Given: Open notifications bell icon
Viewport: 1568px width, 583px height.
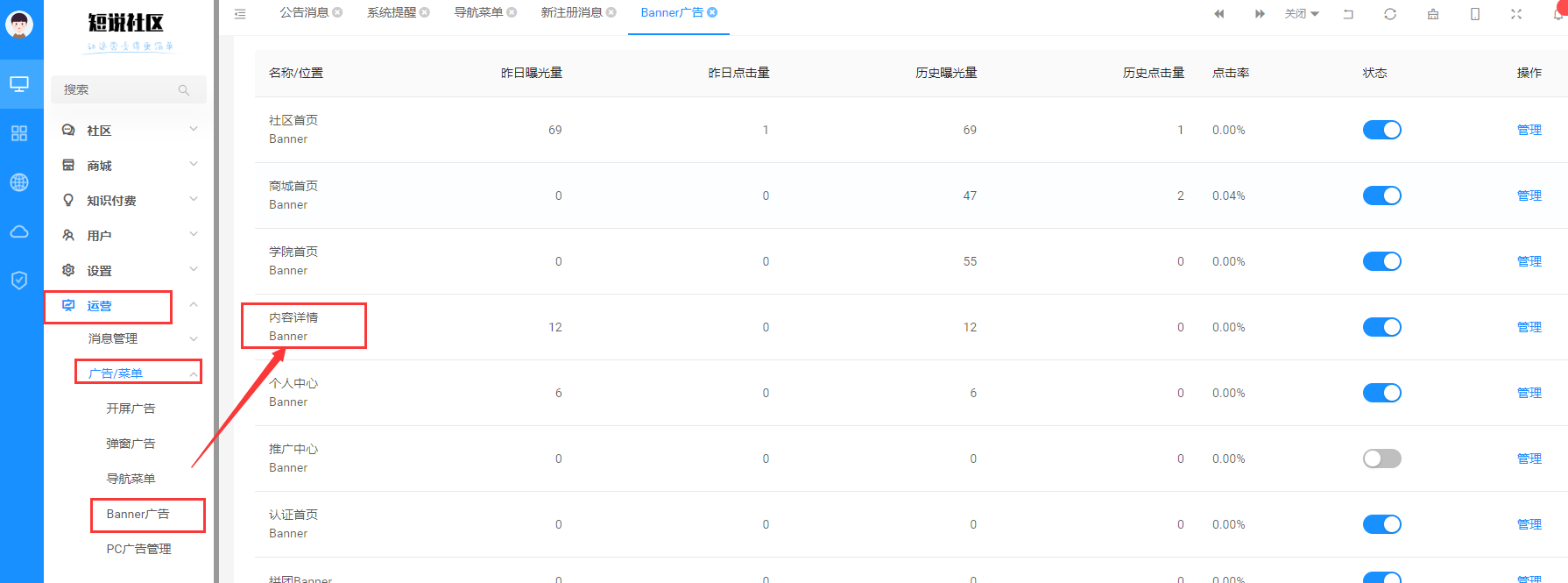Looking at the screenshot, I should point(1559,14).
